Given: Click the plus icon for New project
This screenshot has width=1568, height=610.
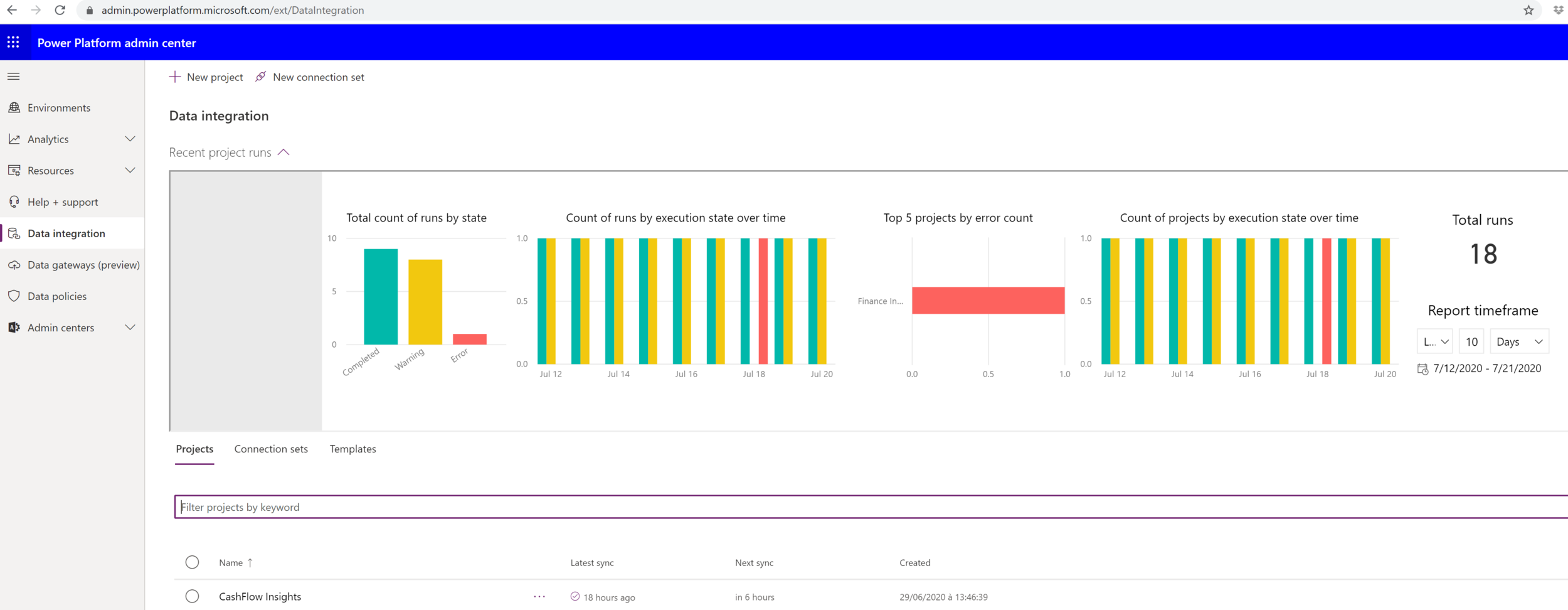Looking at the screenshot, I should tap(175, 77).
